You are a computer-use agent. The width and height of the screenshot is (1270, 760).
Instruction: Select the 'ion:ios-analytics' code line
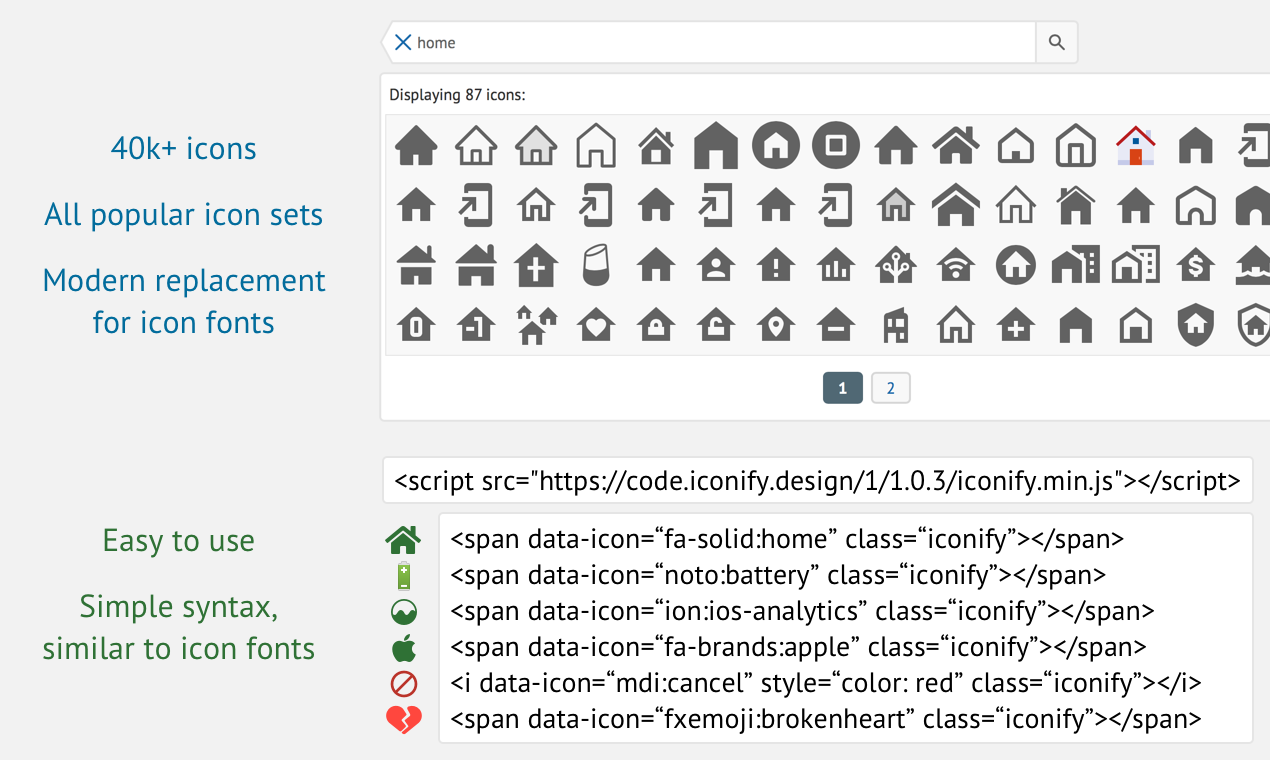(802, 611)
